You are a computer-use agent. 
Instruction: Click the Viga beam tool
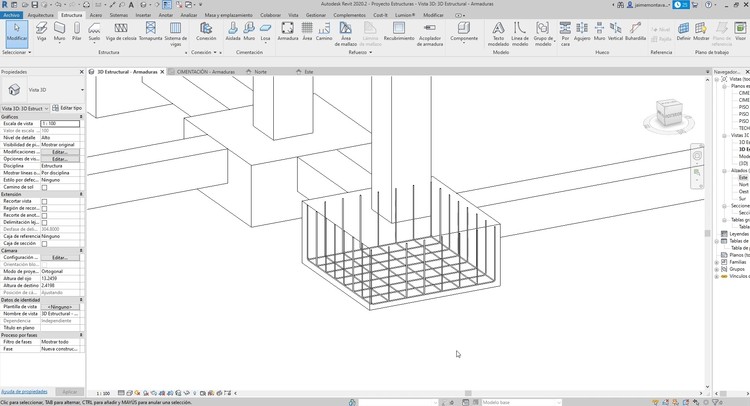tap(42, 32)
